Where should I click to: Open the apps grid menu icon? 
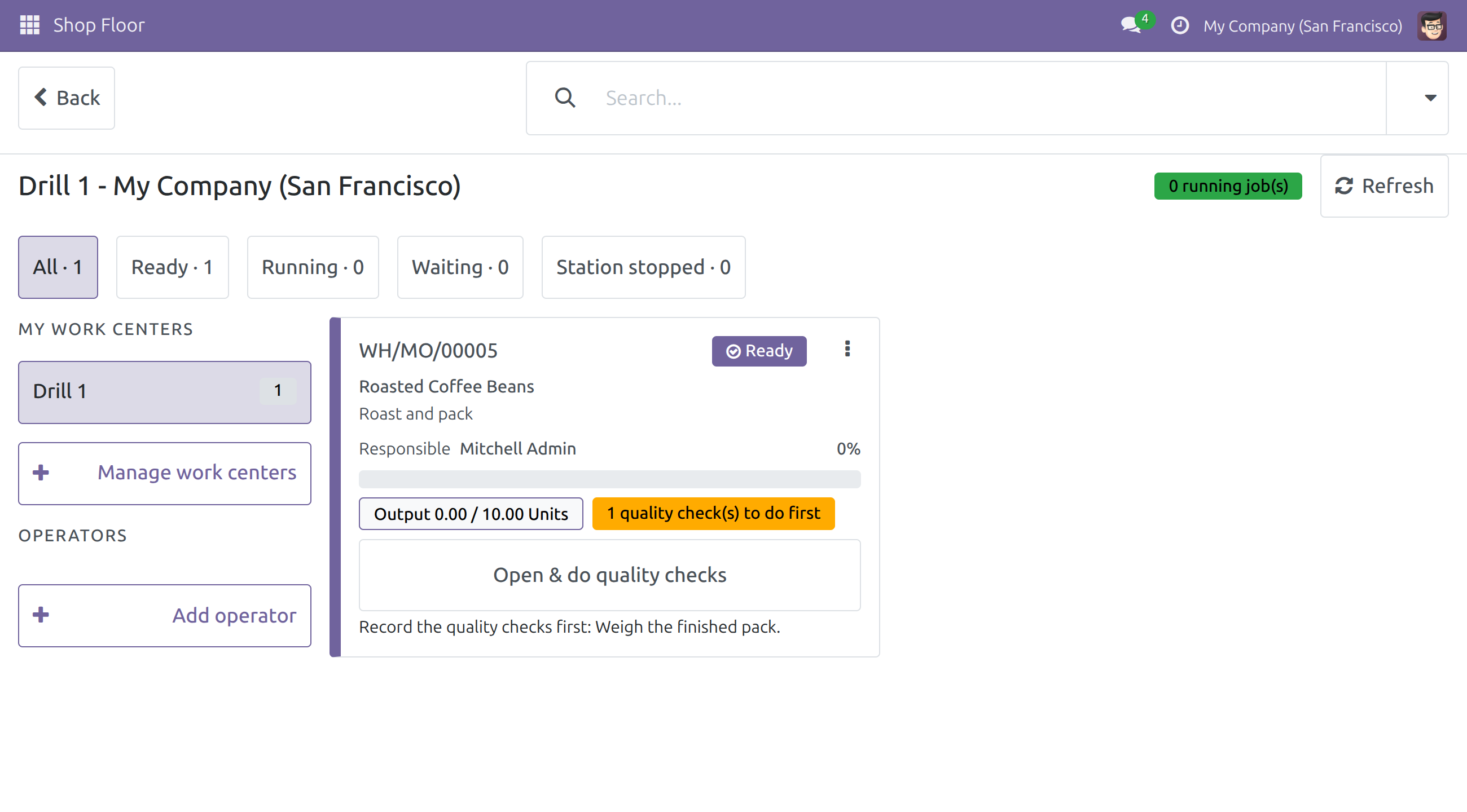[x=29, y=25]
